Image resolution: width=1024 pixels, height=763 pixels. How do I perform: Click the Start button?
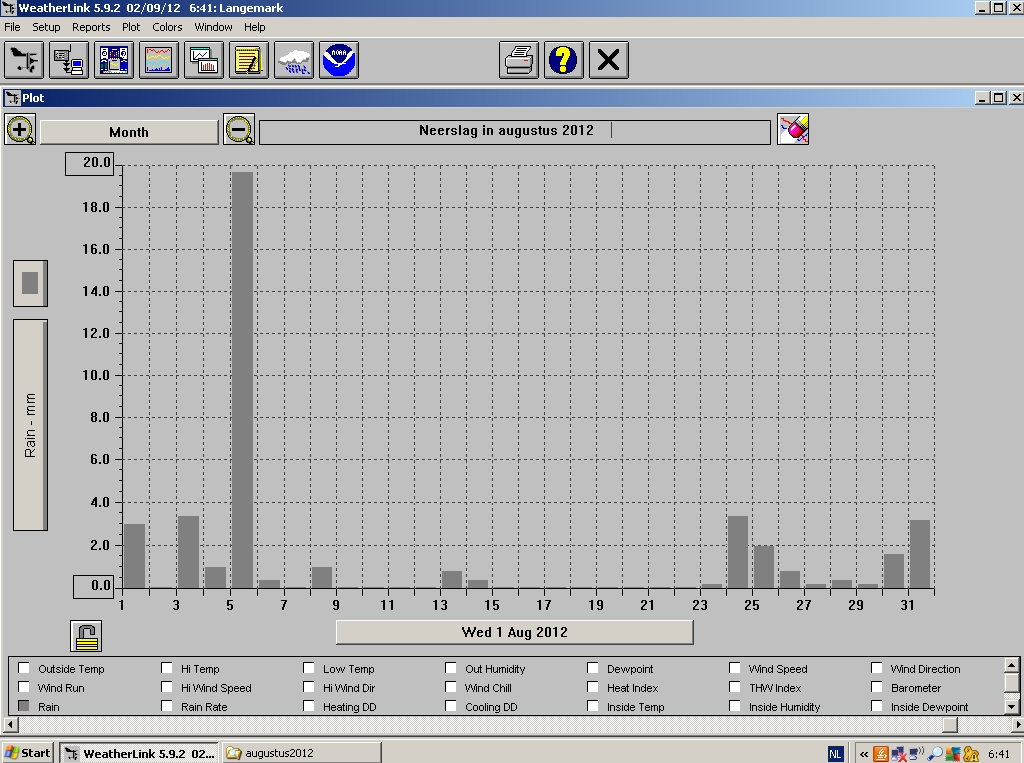(28, 753)
